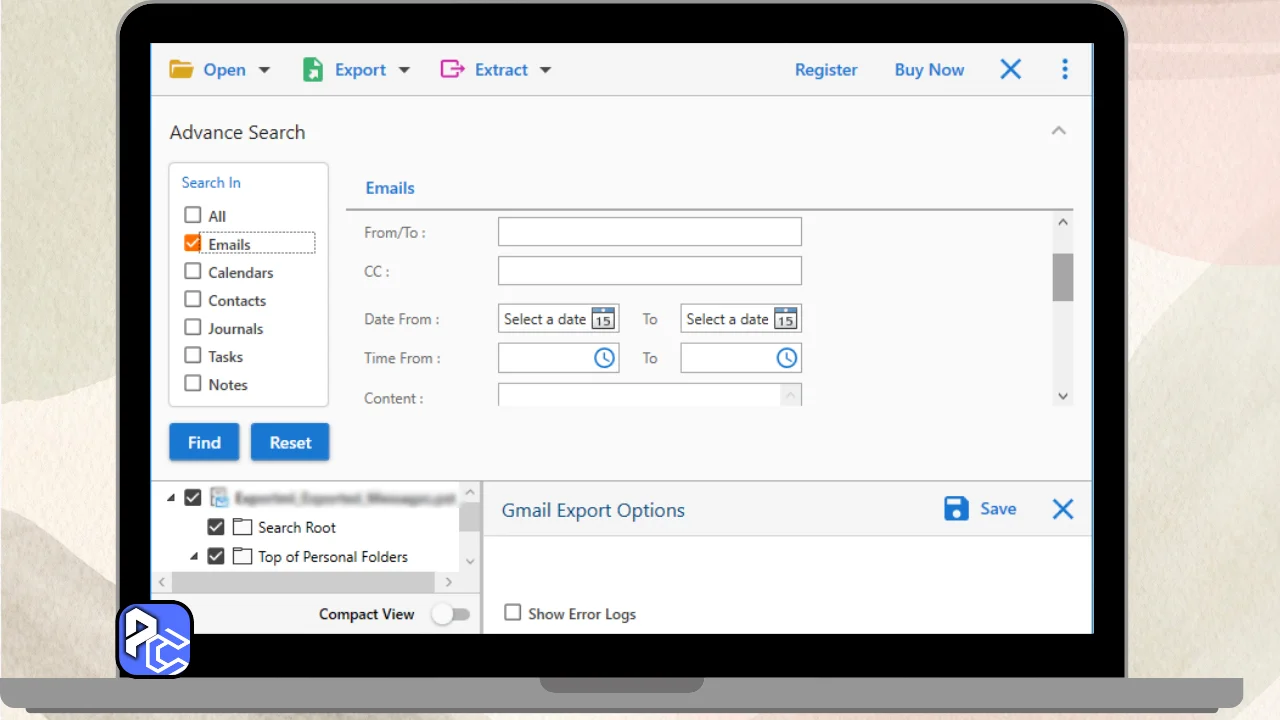The image size is (1280, 720).
Task: Toggle the Compact View switch
Action: coord(451,614)
